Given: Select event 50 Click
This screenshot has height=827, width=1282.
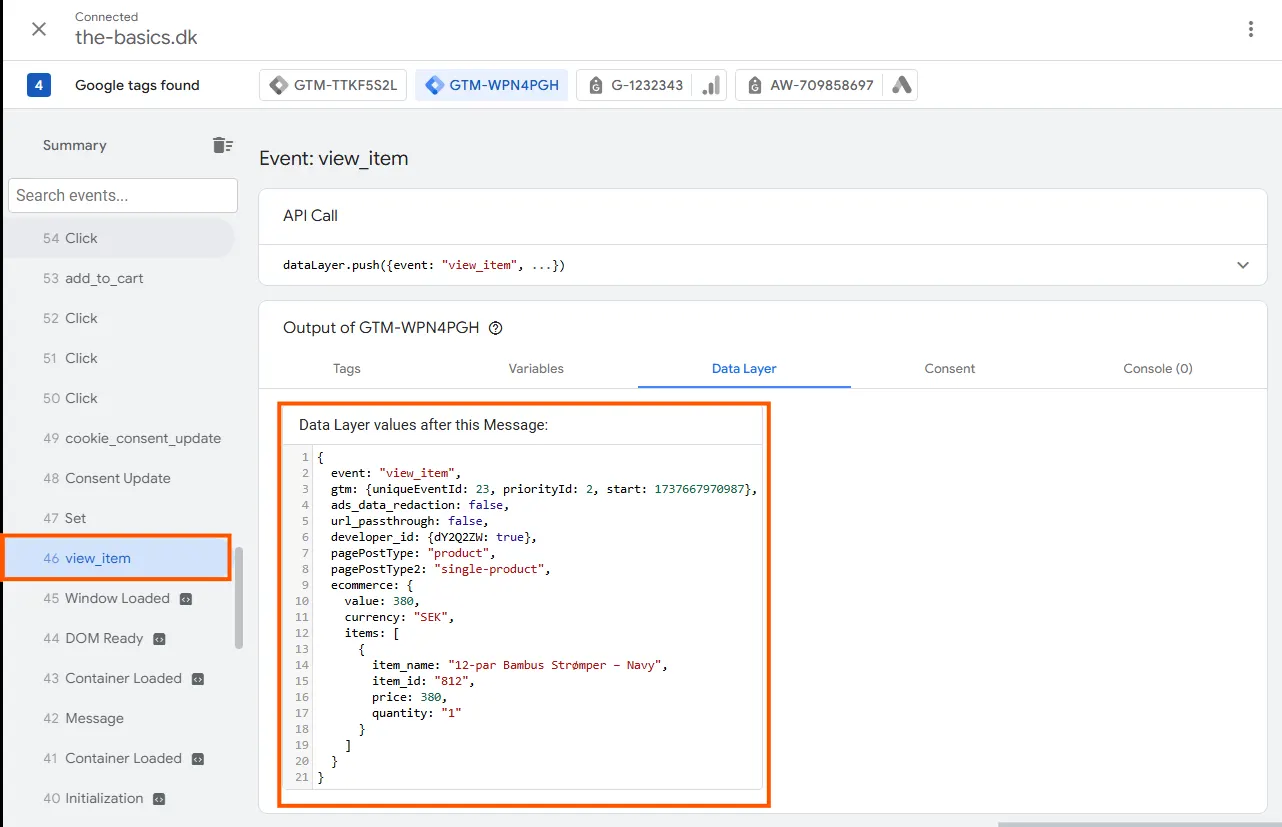Looking at the screenshot, I should [118, 398].
